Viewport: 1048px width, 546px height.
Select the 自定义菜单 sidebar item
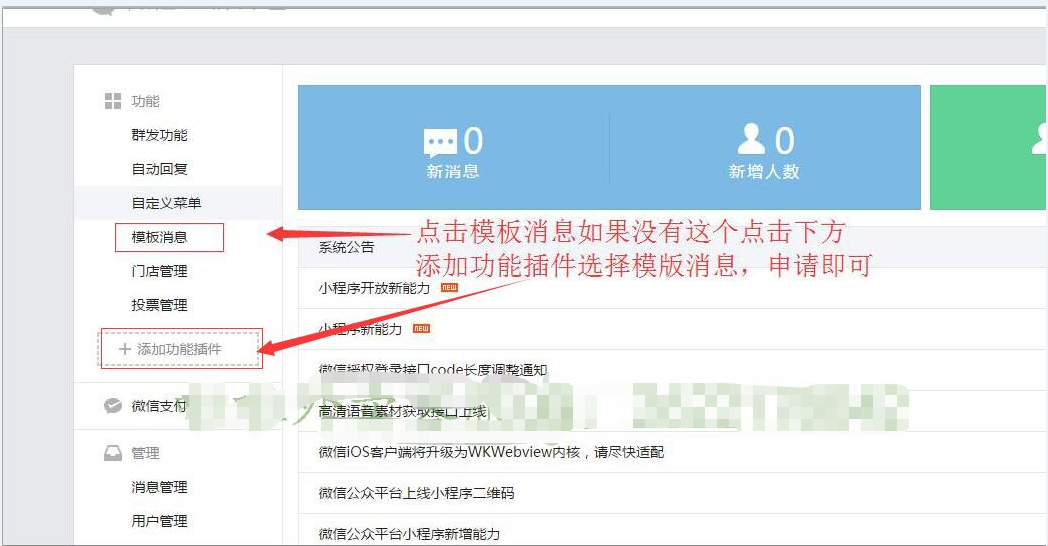[x=166, y=203]
